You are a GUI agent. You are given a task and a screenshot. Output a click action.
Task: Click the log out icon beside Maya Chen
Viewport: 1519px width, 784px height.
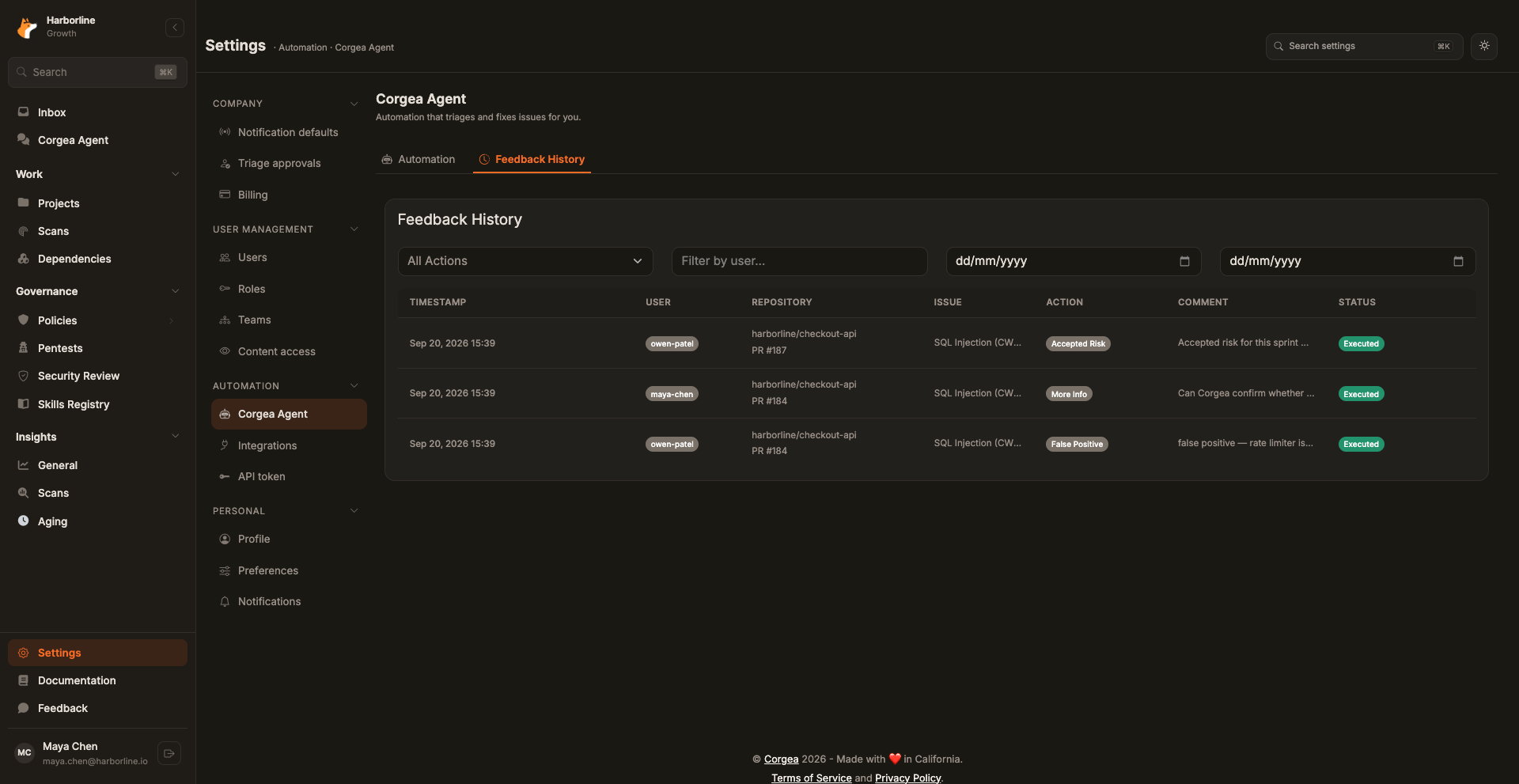coord(169,753)
